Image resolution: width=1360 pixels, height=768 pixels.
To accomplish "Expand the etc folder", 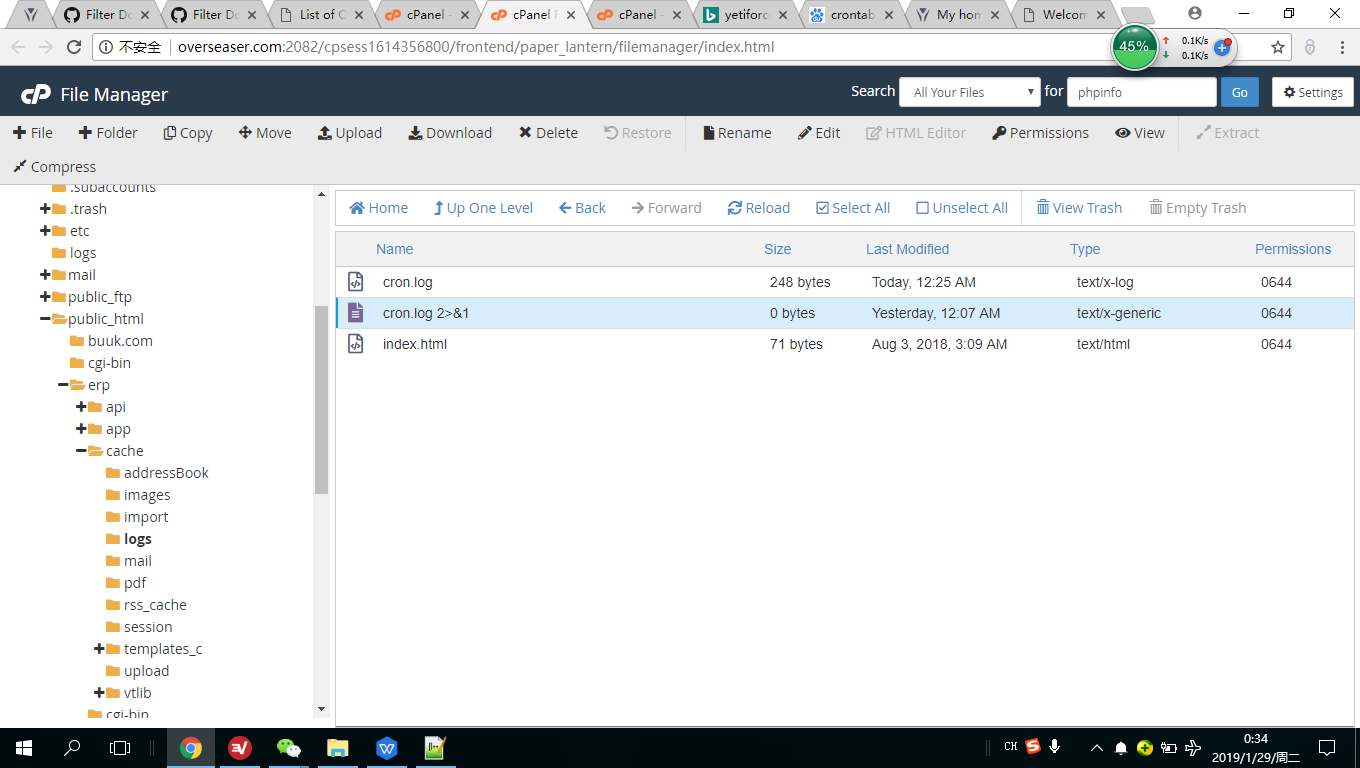I will coord(45,231).
